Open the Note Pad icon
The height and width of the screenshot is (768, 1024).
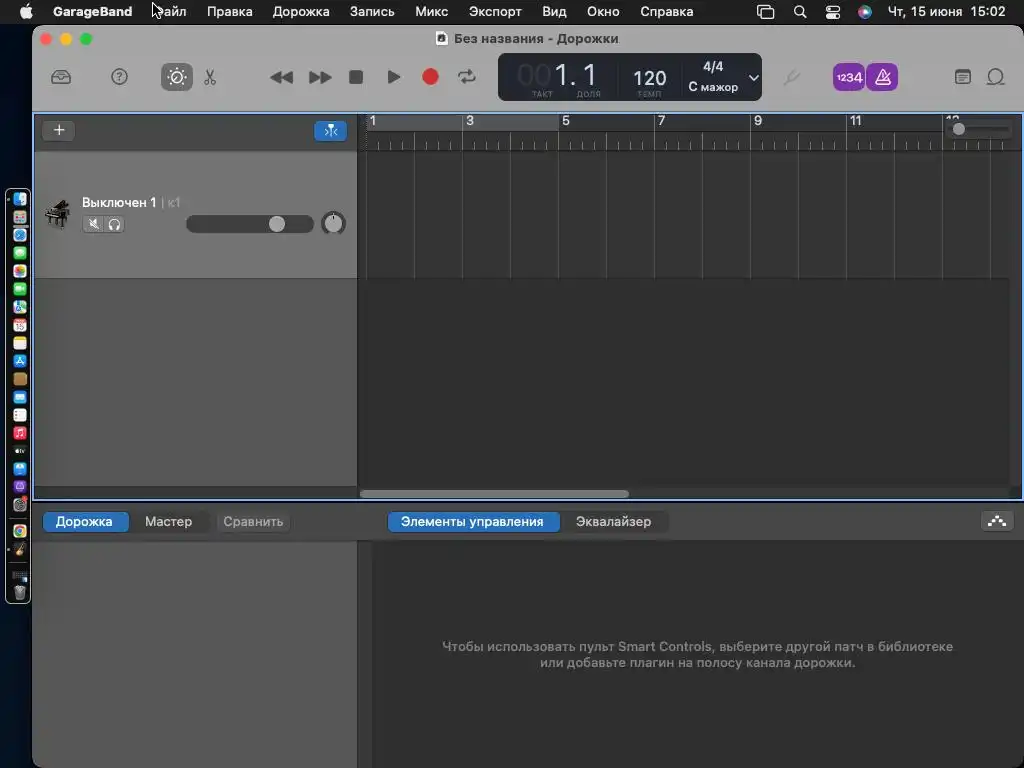coord(963,77)
